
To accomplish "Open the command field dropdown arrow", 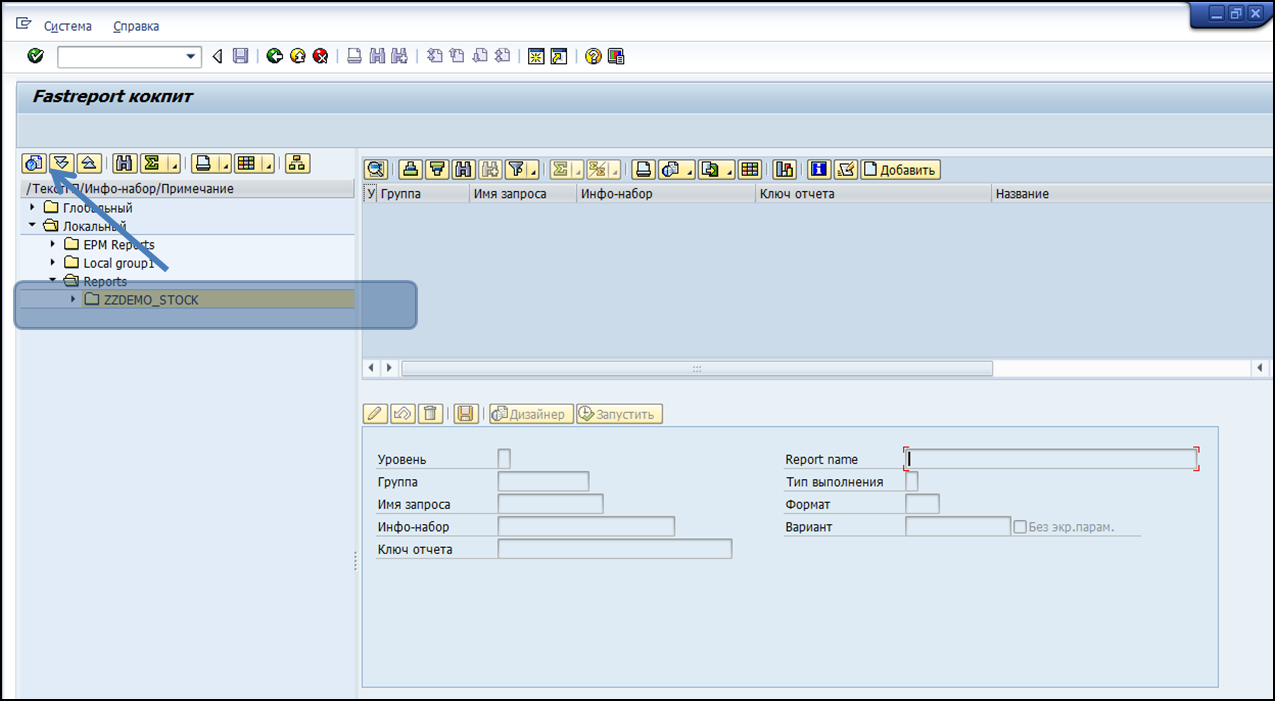I will coord(192,57).
